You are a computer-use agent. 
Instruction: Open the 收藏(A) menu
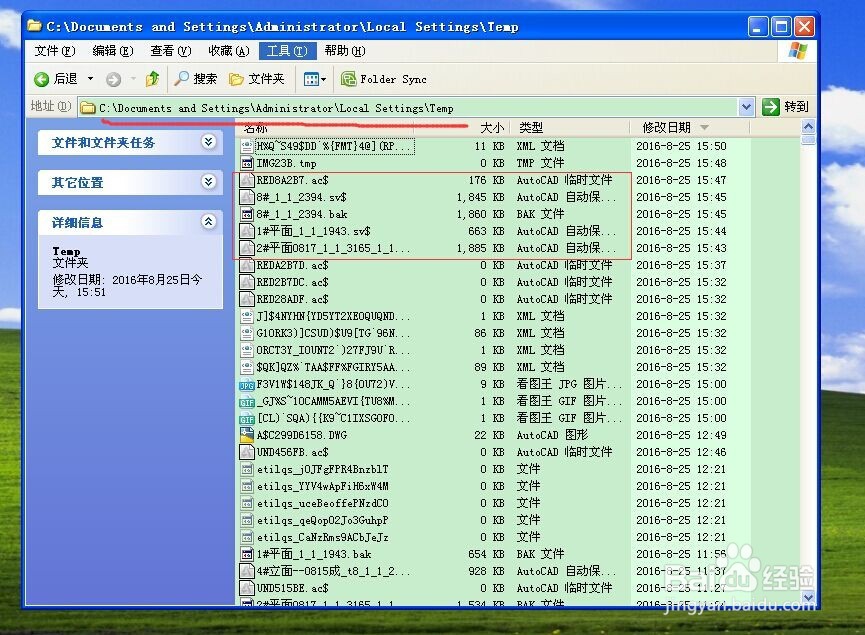[x=228, y=51]
